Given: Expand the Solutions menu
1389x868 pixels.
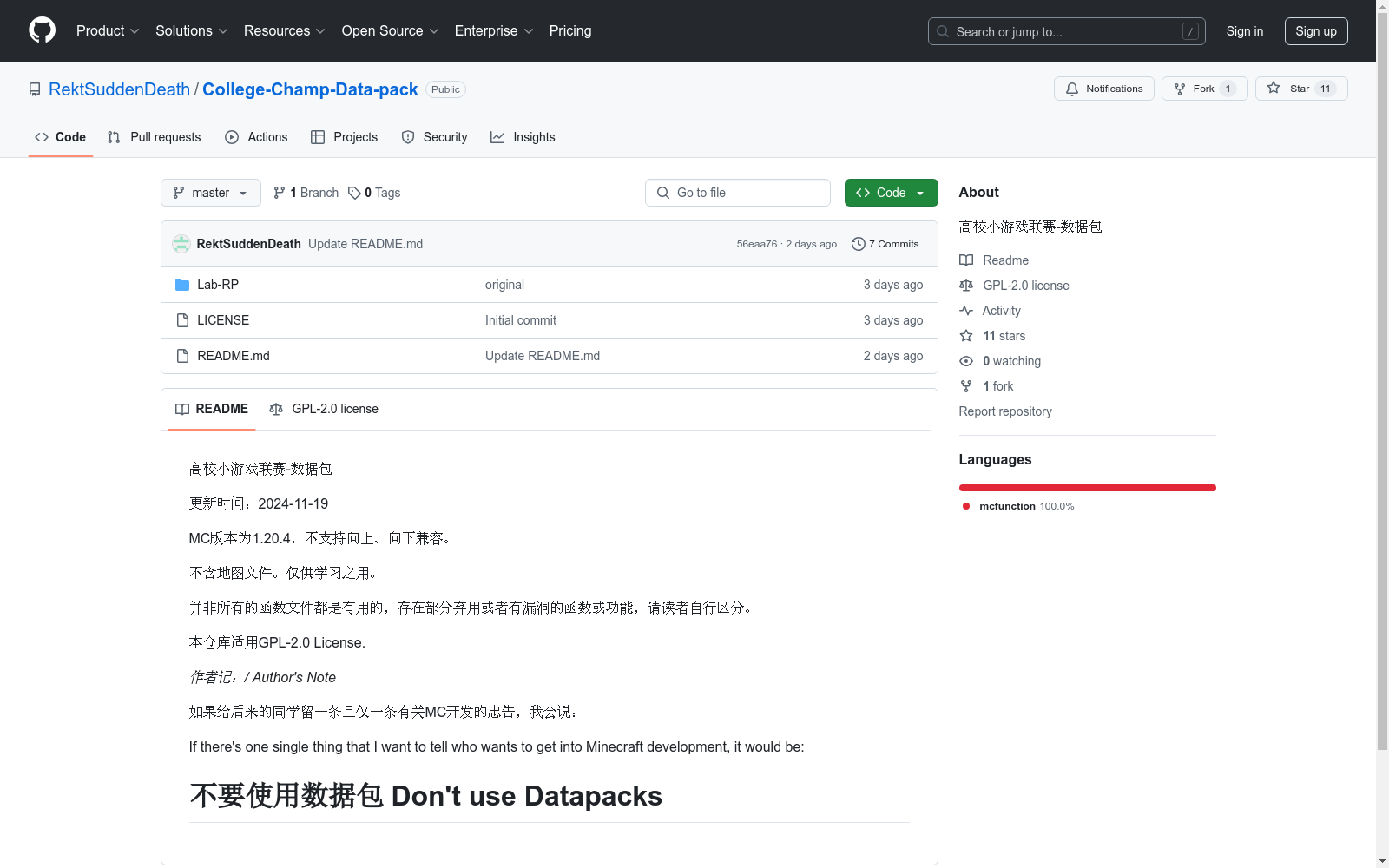Looking at the screenshot, I should 192,31.
